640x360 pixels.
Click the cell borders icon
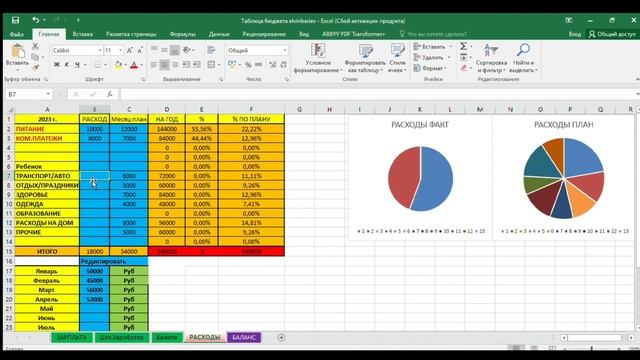(97, 64)
